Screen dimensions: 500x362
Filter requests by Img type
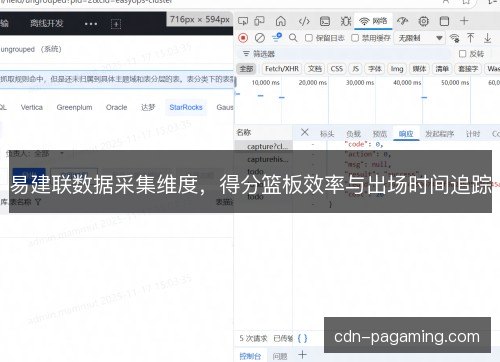[x=397, y=69]
